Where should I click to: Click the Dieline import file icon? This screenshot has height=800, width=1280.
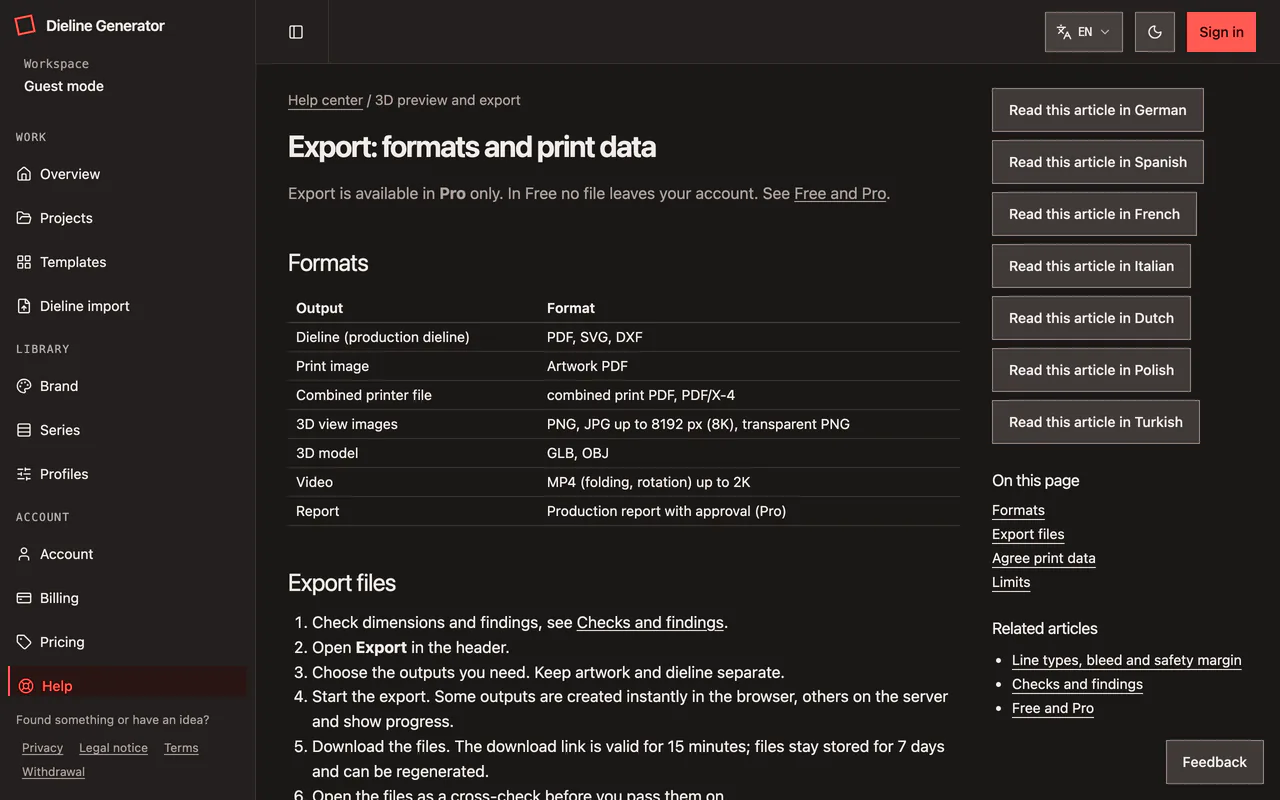pos(24,306)
